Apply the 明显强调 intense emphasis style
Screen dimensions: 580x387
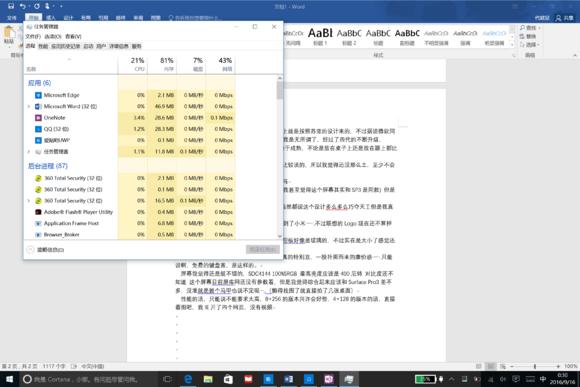pyautogui.click(x=494, y=36)
